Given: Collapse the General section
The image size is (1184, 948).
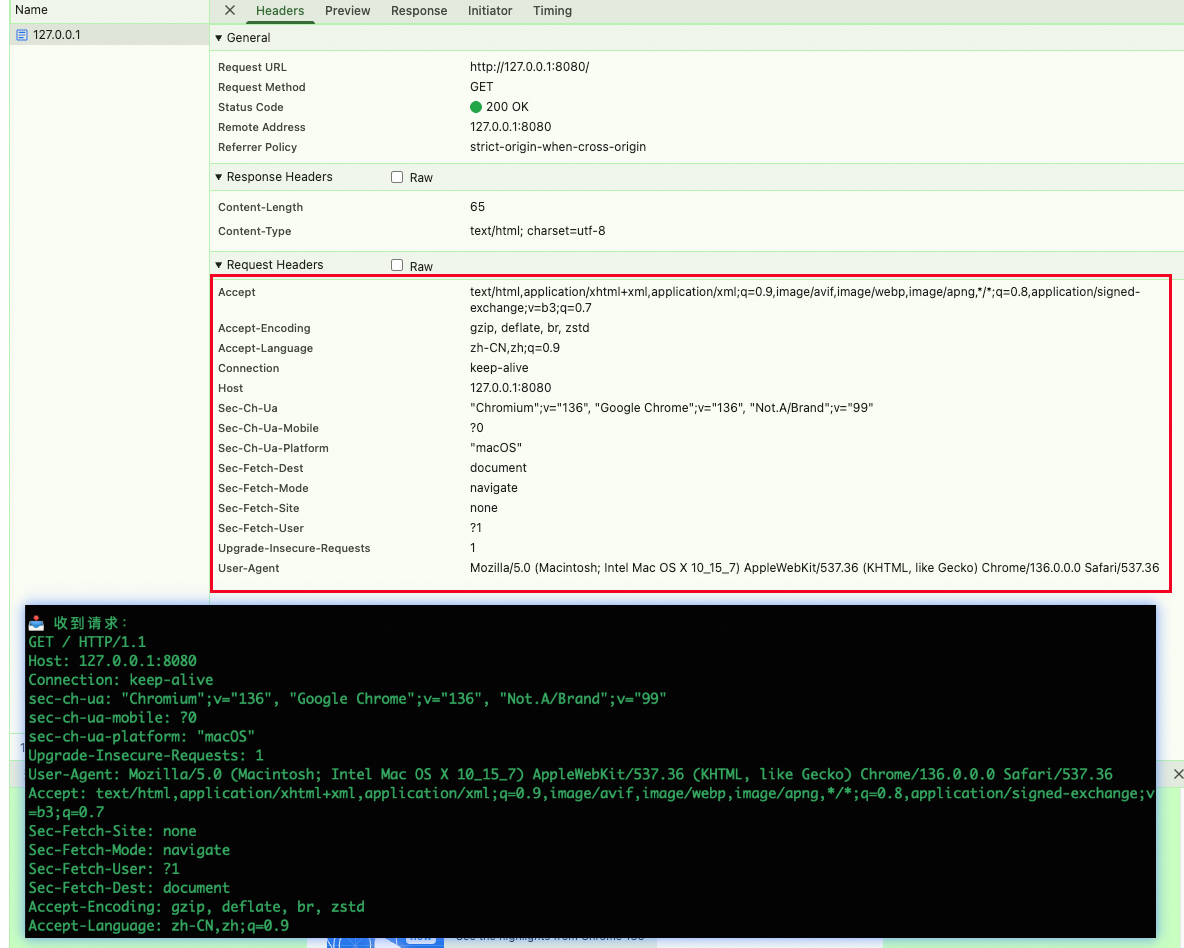Looking at the screenshot, I should [x=219, y=38].
